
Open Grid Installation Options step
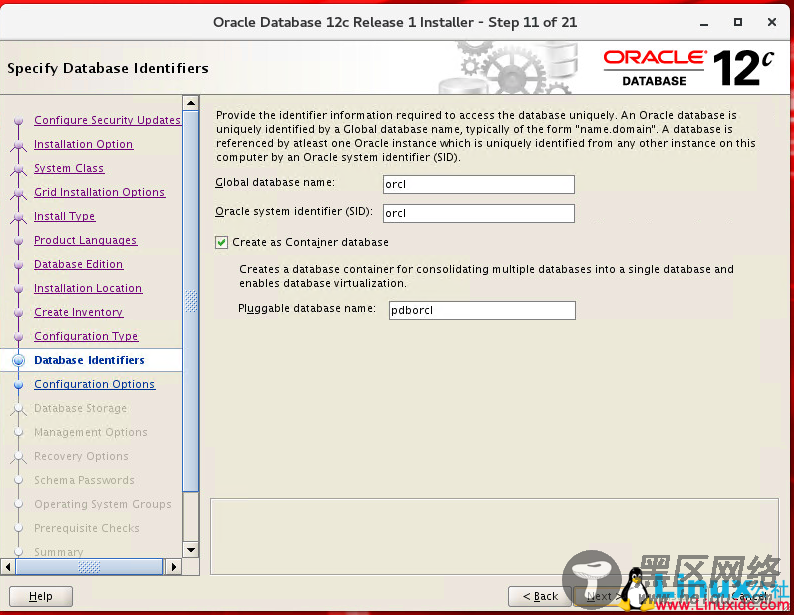(99, 192)
